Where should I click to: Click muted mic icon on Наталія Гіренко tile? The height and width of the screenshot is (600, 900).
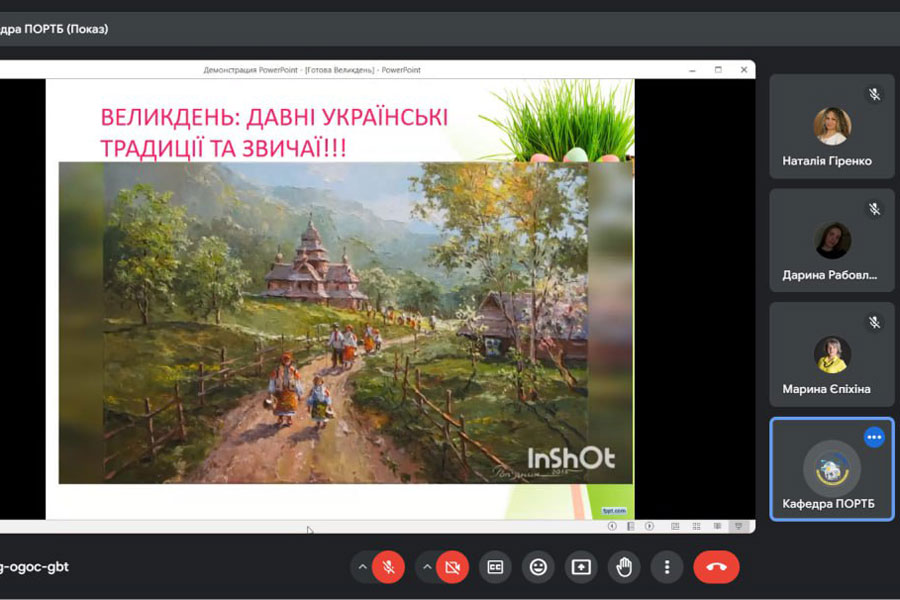pos(874,94)
